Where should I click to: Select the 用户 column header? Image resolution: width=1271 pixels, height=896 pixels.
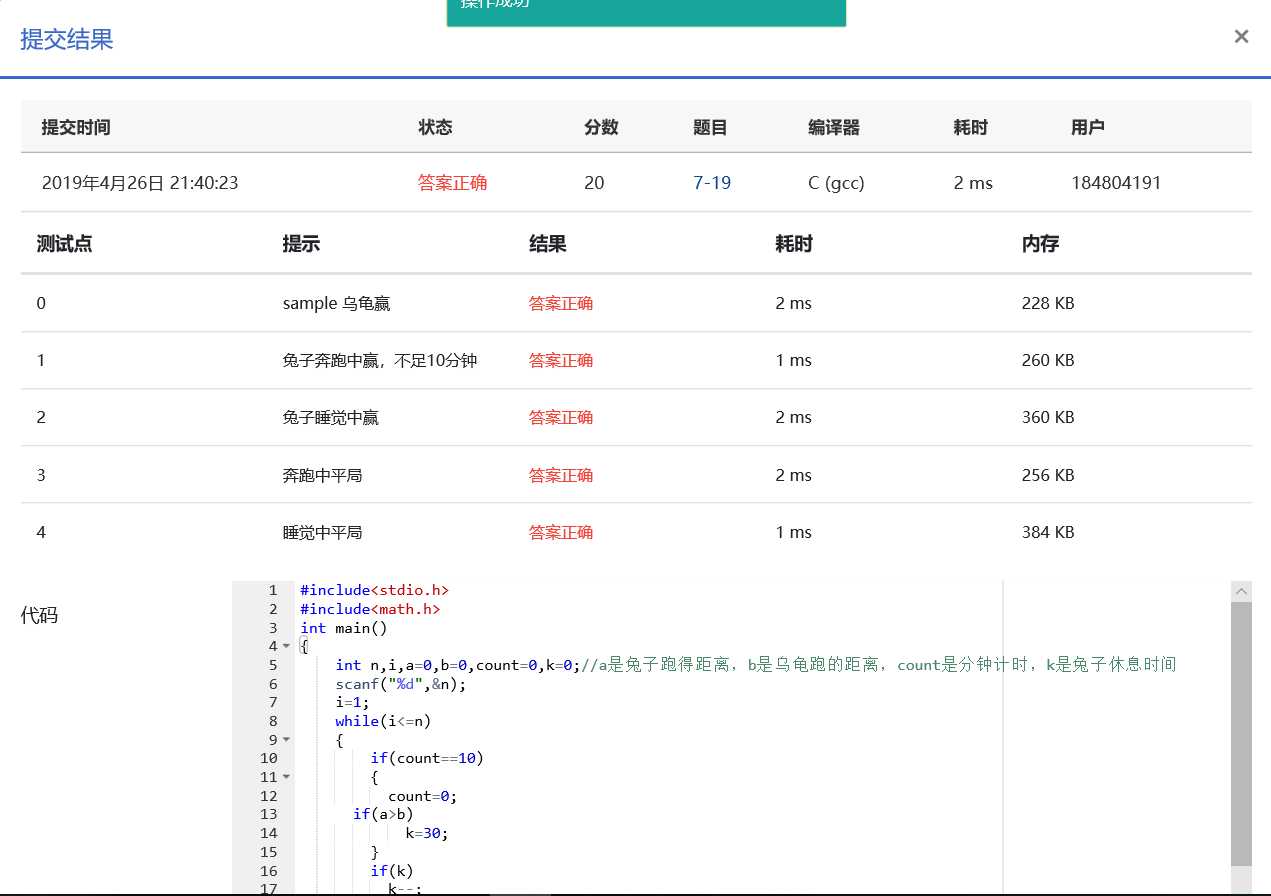[x=1088, y=127]
